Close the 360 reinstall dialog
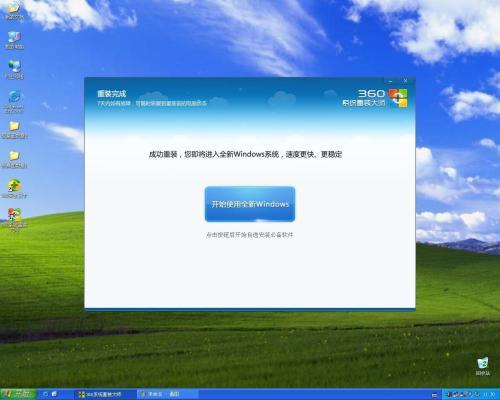The image size is (500, 400). point(405,81)
